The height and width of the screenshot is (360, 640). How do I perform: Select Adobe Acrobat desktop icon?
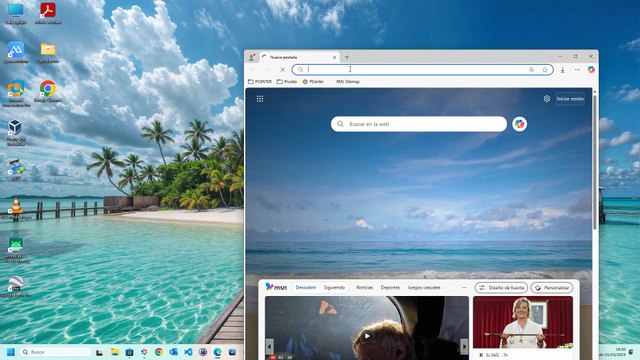click(48, 13)
